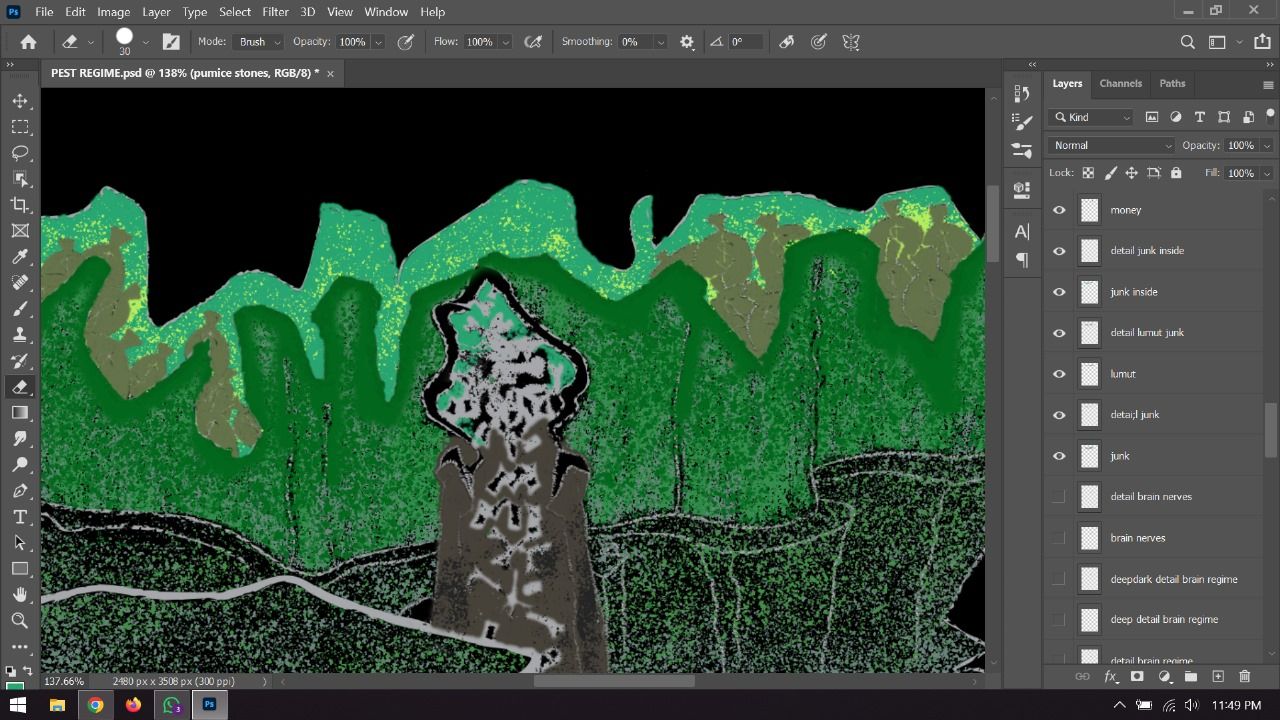Open the Opacity slider dropdown in options bar
This screenshot has height=720, width=1280.
click(x=378, y=42)
